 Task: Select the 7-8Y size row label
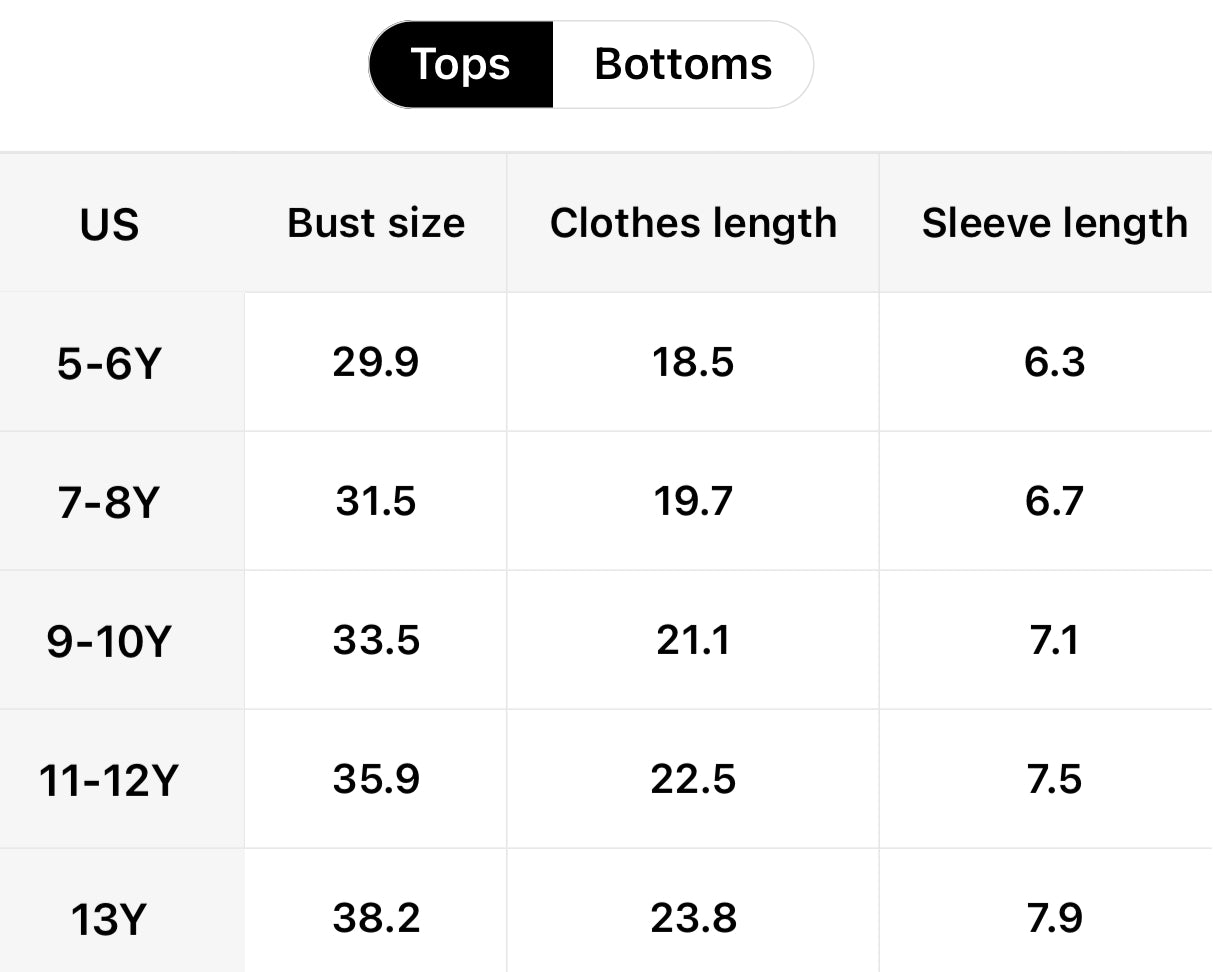[109, 502]
